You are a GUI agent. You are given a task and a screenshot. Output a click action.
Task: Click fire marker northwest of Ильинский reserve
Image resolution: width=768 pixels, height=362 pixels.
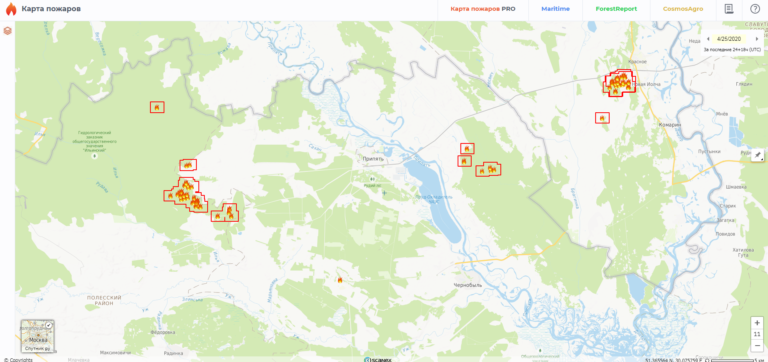tap(157, 107)
